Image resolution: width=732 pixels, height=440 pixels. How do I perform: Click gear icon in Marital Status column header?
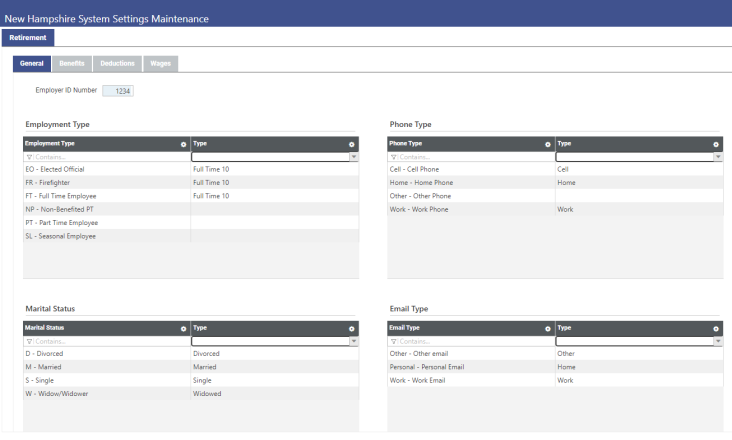click(183, 328)
